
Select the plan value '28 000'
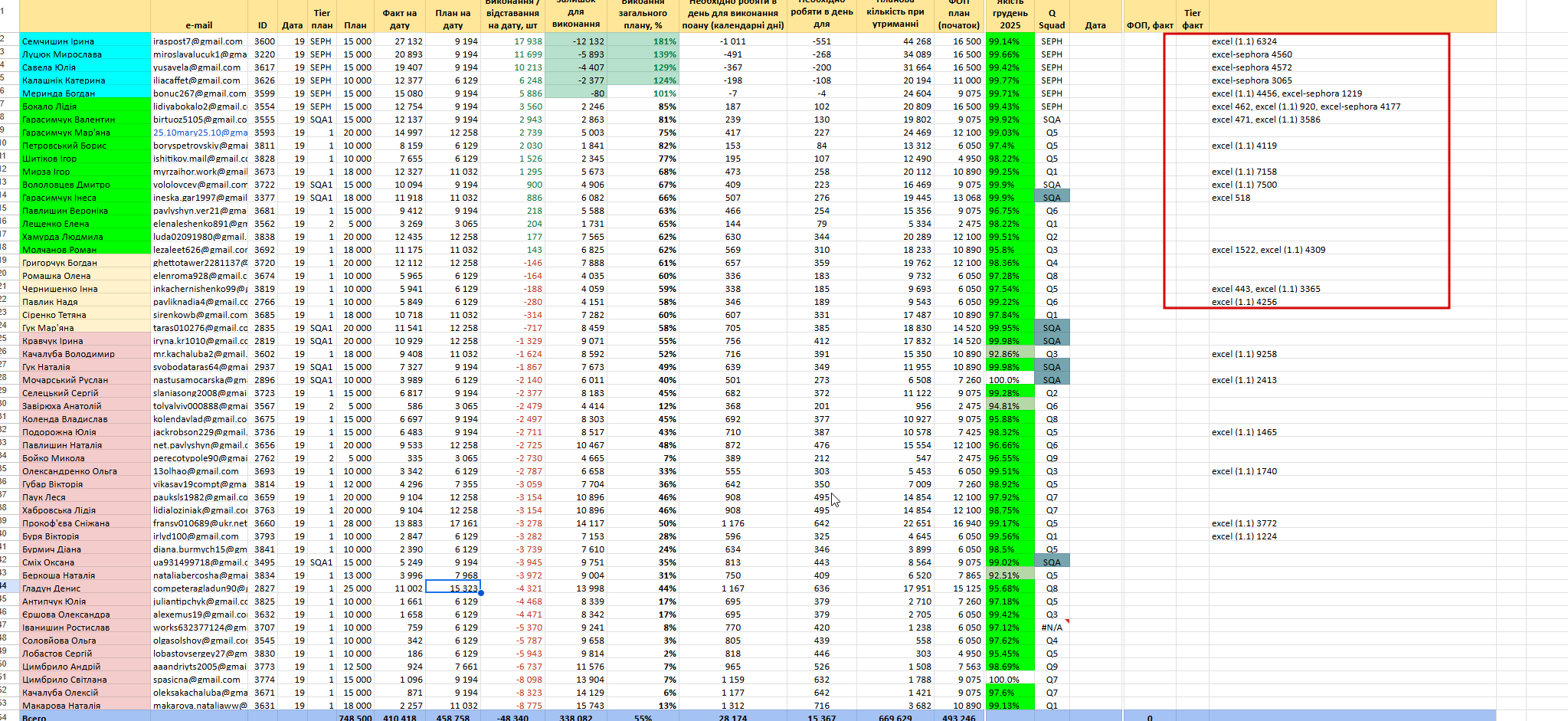coord(357,523)
